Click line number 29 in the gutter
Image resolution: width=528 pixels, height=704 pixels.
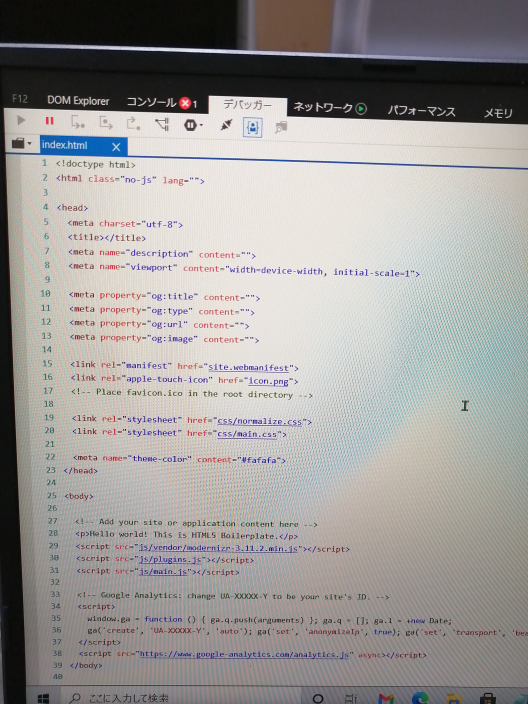(53, 546)
